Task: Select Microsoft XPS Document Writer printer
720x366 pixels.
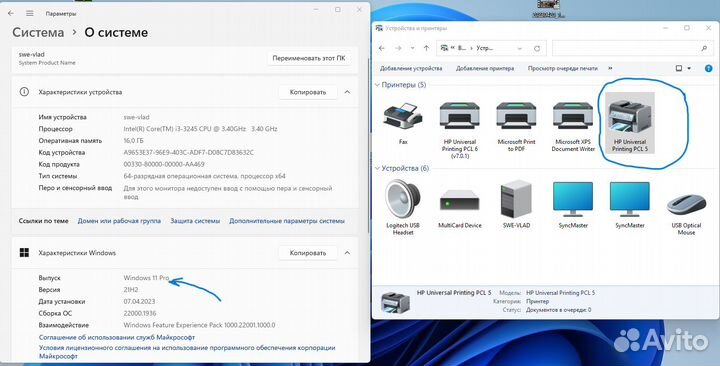Action: (573, 125)
